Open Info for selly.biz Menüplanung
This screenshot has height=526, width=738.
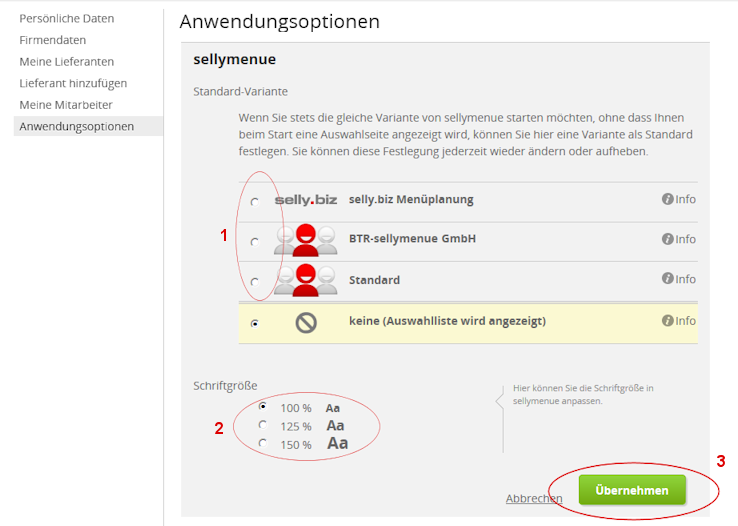coord(679,199)
